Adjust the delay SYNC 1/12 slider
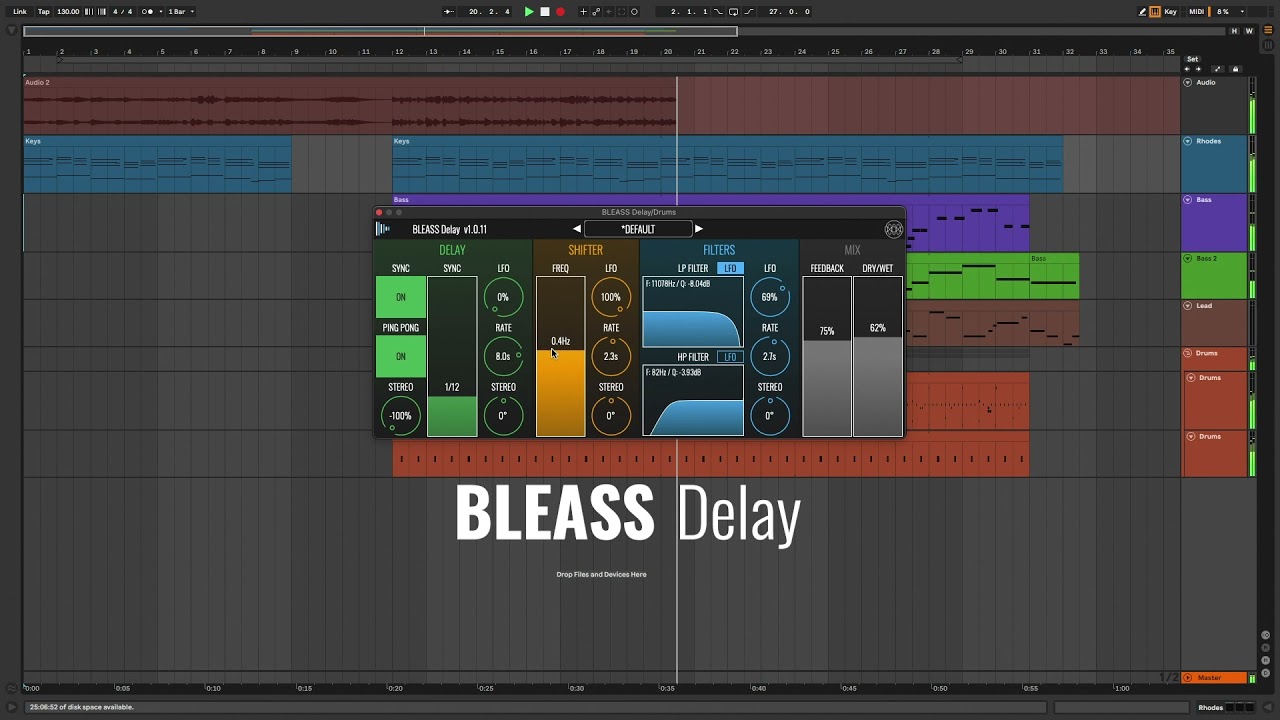Image resolution: width=1280 pixels, height=720 pixels. pyautogui.click(x=452, y=356)
